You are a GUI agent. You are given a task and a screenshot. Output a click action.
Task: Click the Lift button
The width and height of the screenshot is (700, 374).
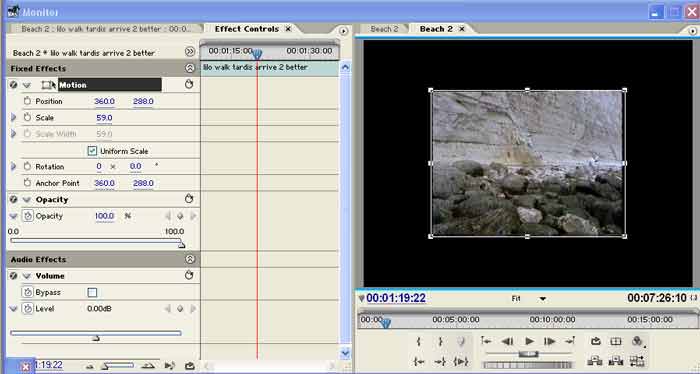click(x=595, y=361)
